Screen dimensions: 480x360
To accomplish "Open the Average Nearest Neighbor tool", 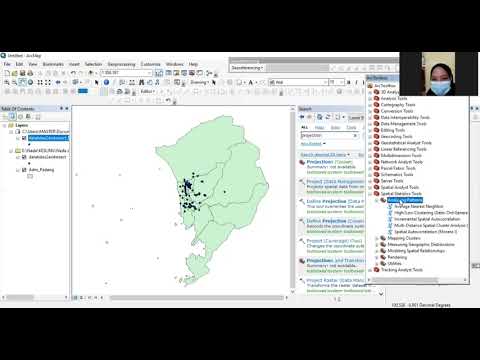I will point(419,206).
